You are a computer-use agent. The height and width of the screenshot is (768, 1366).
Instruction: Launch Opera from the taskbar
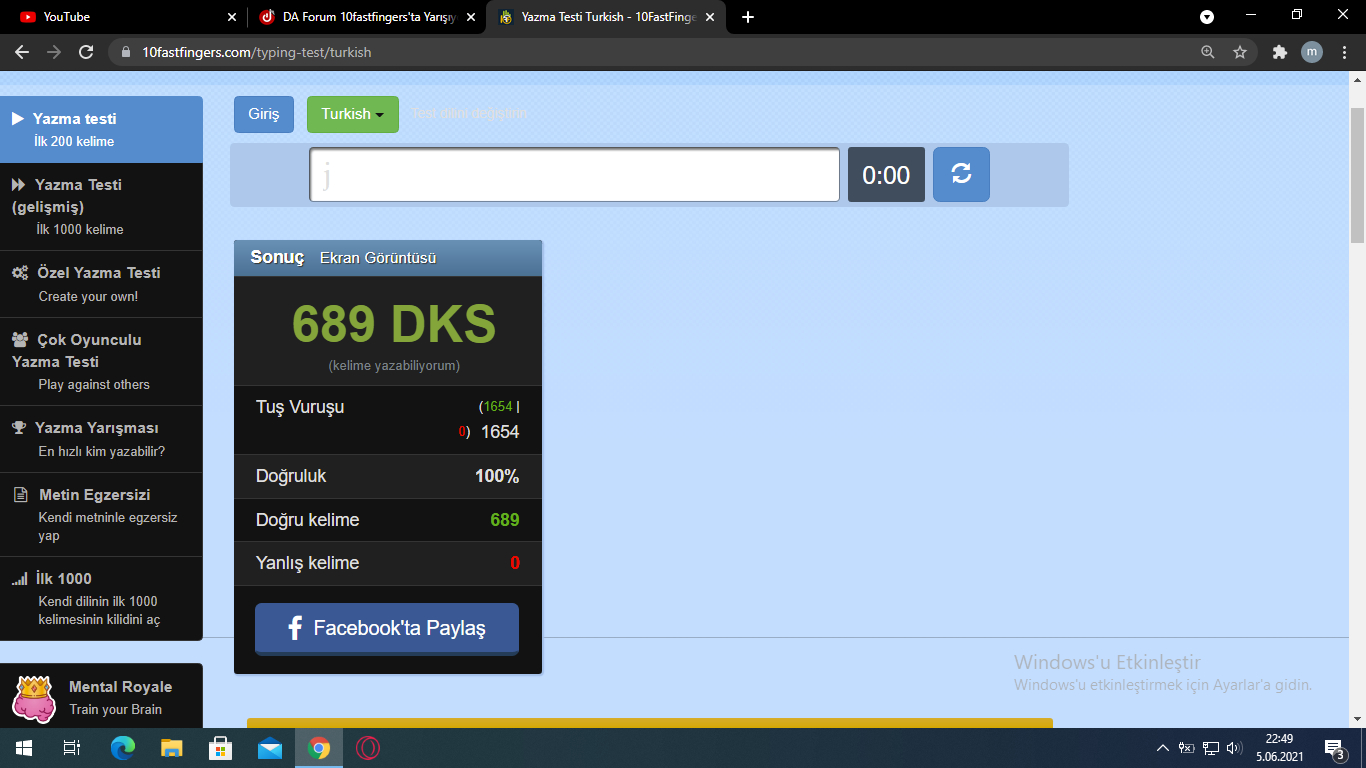368,748
